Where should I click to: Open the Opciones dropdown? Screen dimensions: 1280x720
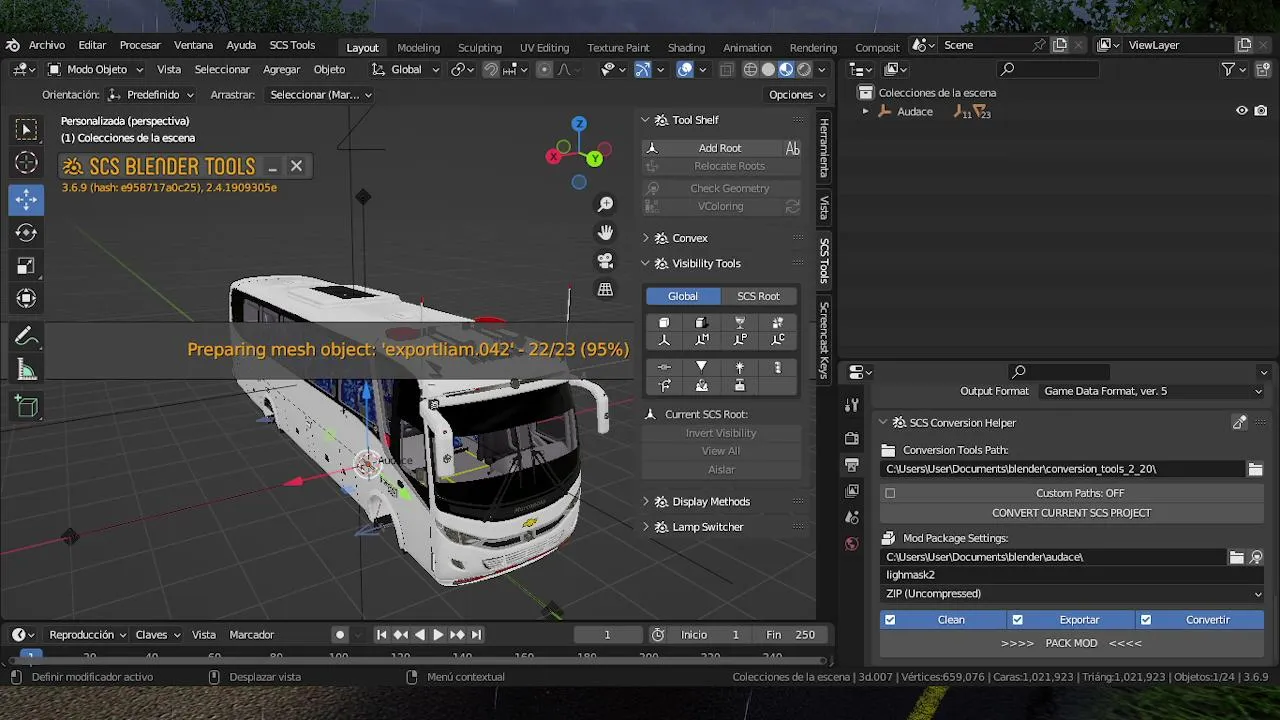[x=797, y=94]
